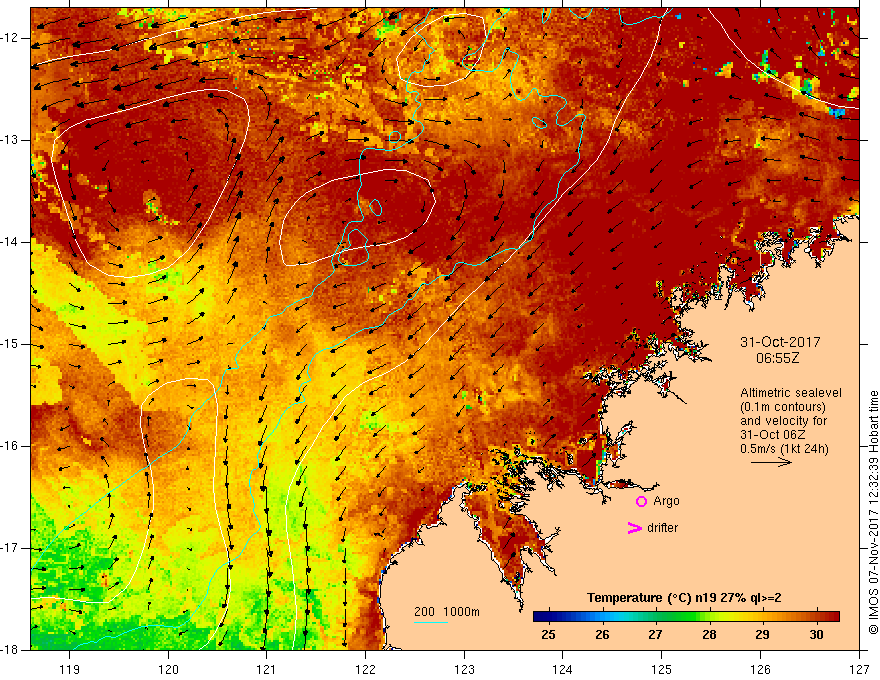Click the 'Temperature (°C) n19 27% ql>=2' title
This screenshot has width=880, height=680.
[684, 598]
